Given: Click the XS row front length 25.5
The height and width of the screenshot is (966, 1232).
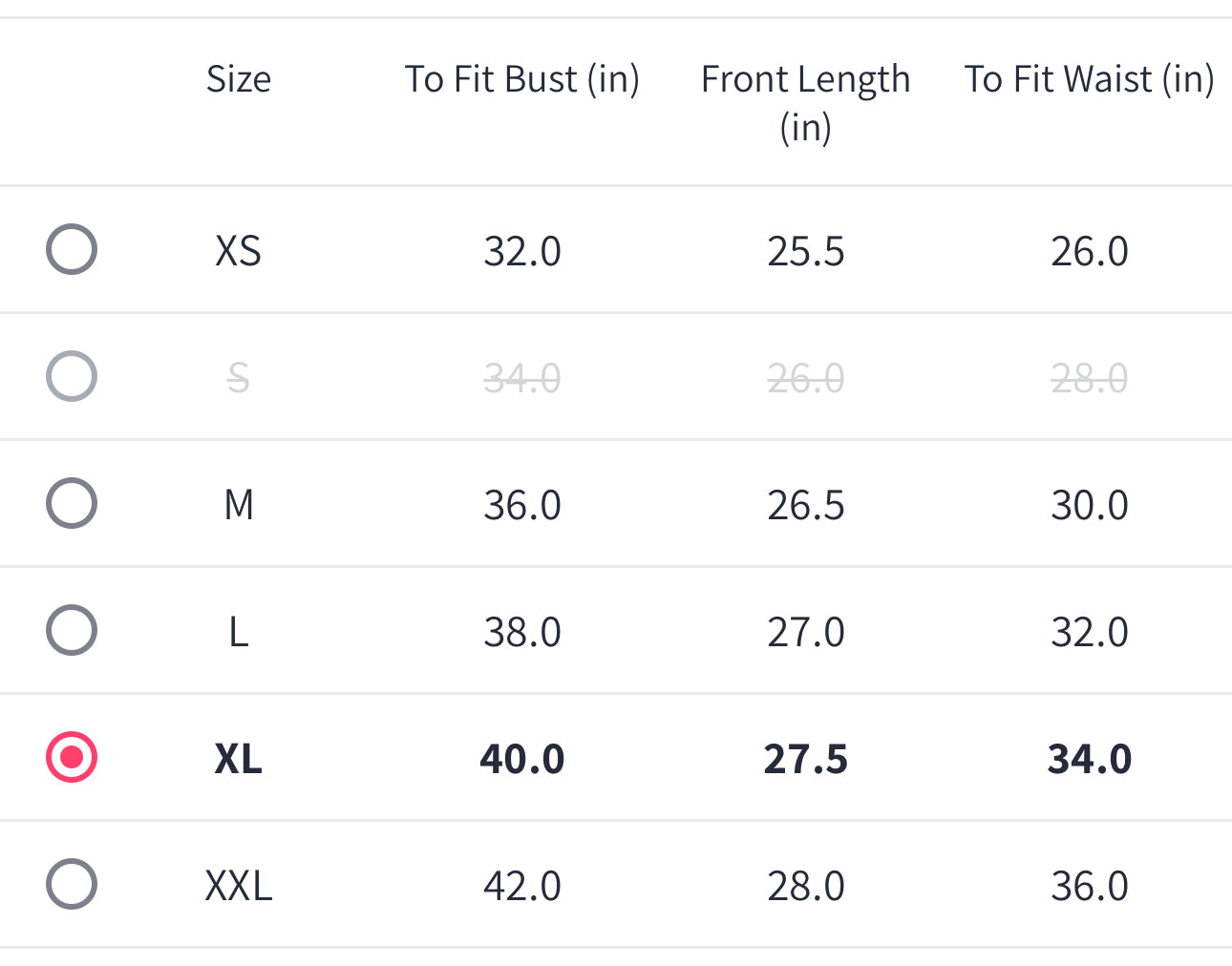Looking at the screenshot, I should click(x=805, y=252).
